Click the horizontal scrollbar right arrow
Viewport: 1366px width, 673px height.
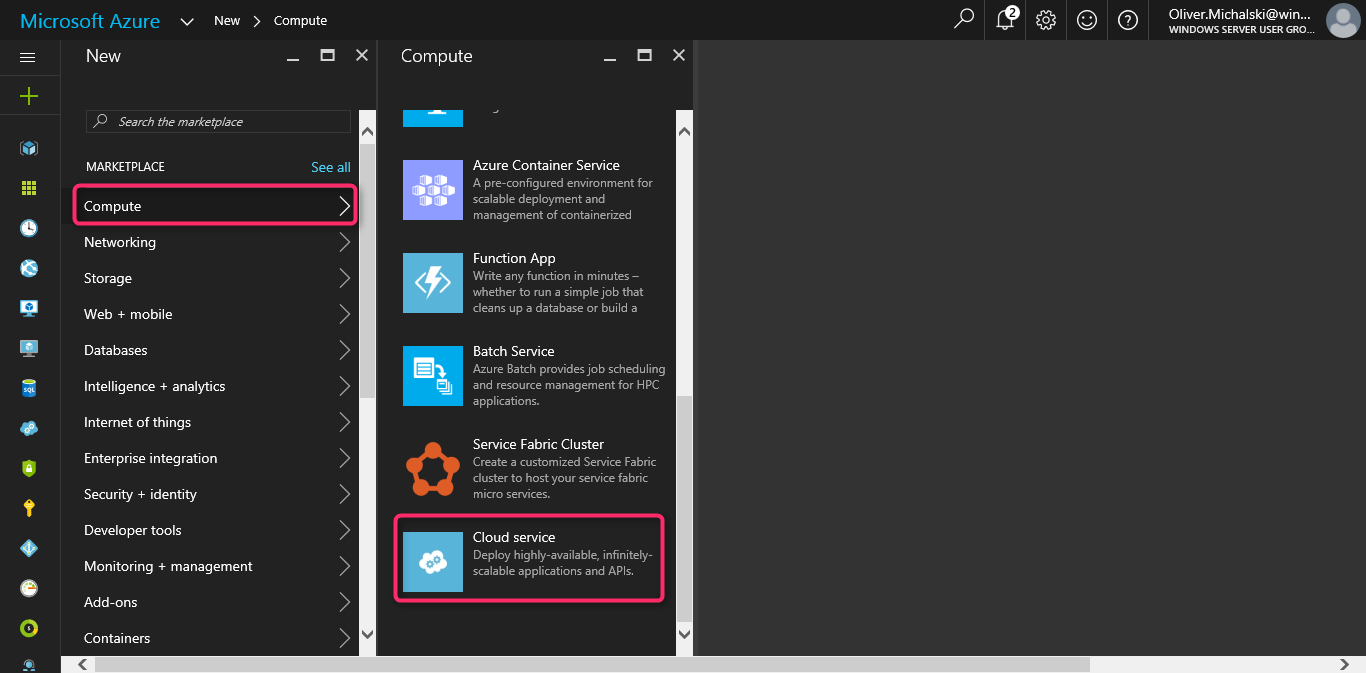click(1345, 665)
